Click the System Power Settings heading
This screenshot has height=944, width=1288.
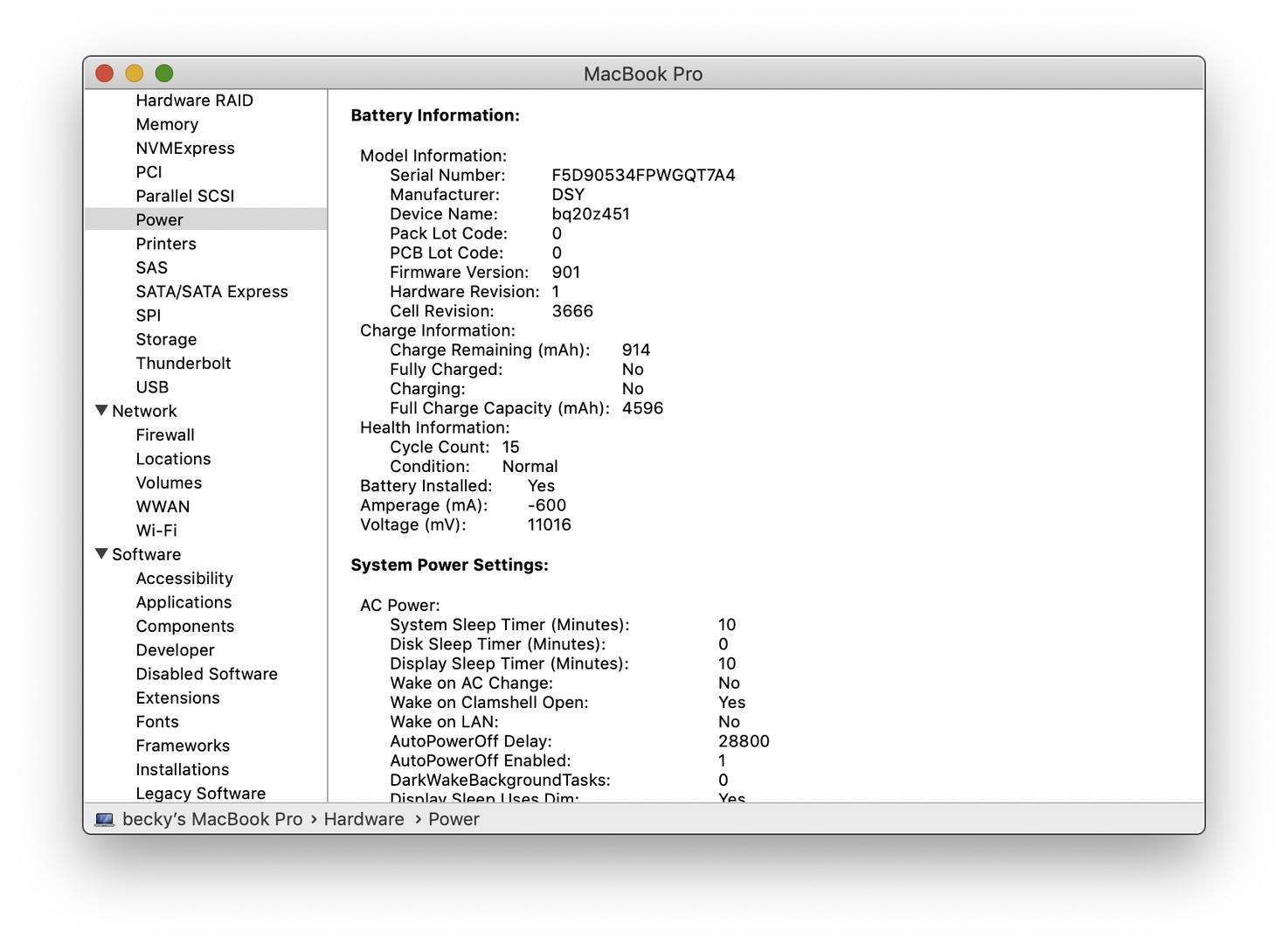[449, 565]
